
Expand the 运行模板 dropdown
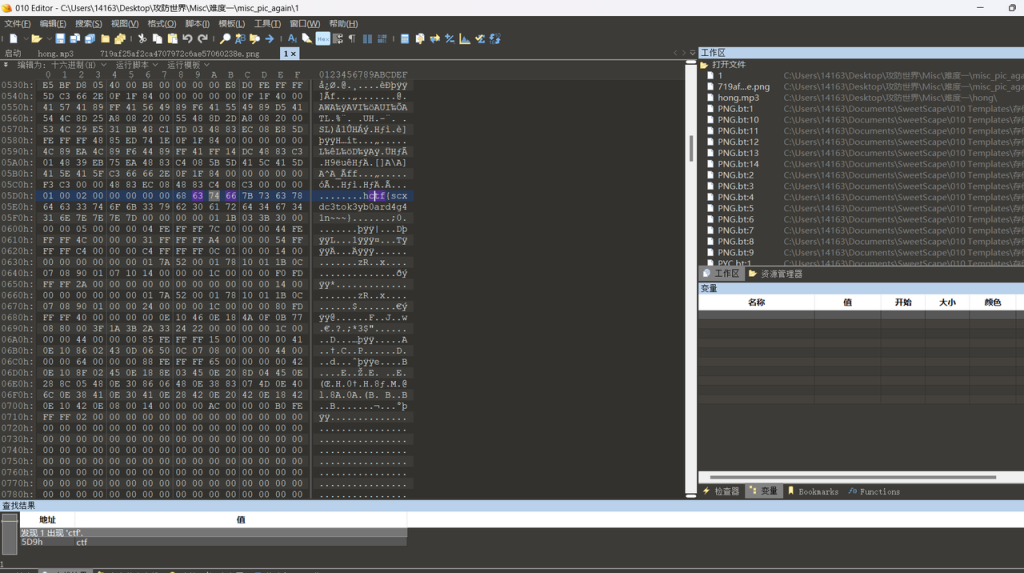(x=189, y=64)
